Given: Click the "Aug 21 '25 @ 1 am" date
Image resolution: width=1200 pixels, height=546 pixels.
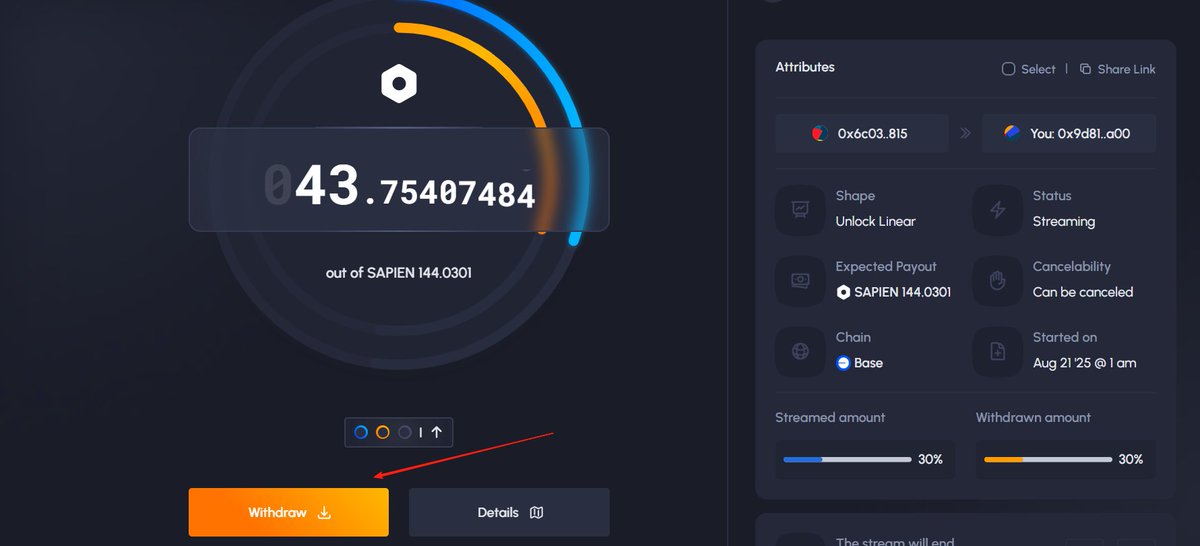Looking at the screenshot, I should coord(1084,363).
